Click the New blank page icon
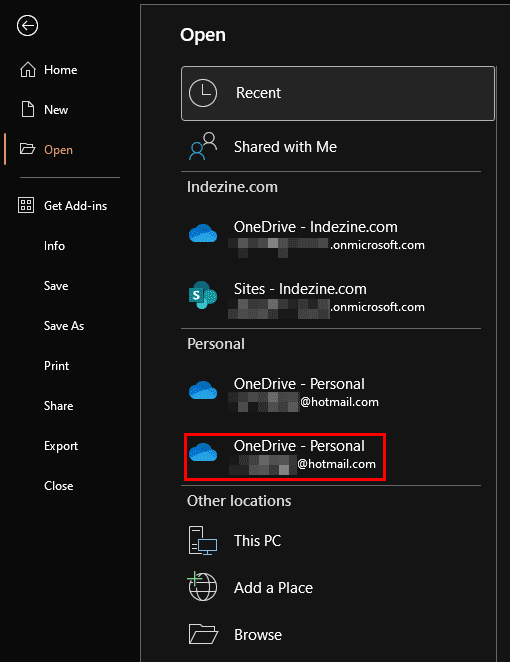This screenshot has height=662, width=510. pos(28,109)
